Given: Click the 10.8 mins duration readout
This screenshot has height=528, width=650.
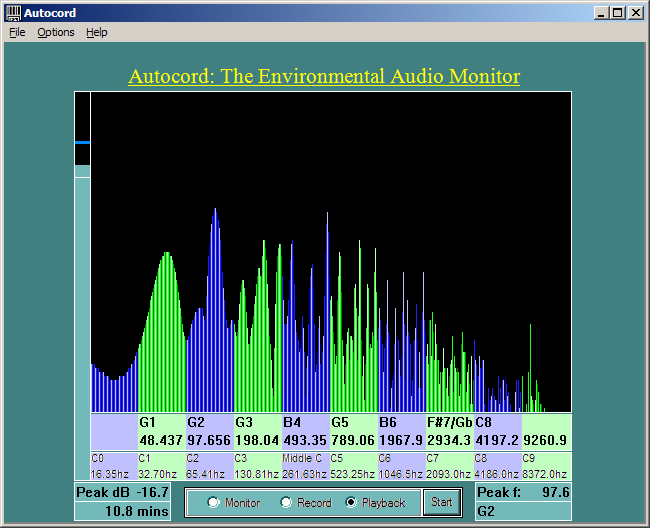Looking at the screenshot, I should point(122,511).
